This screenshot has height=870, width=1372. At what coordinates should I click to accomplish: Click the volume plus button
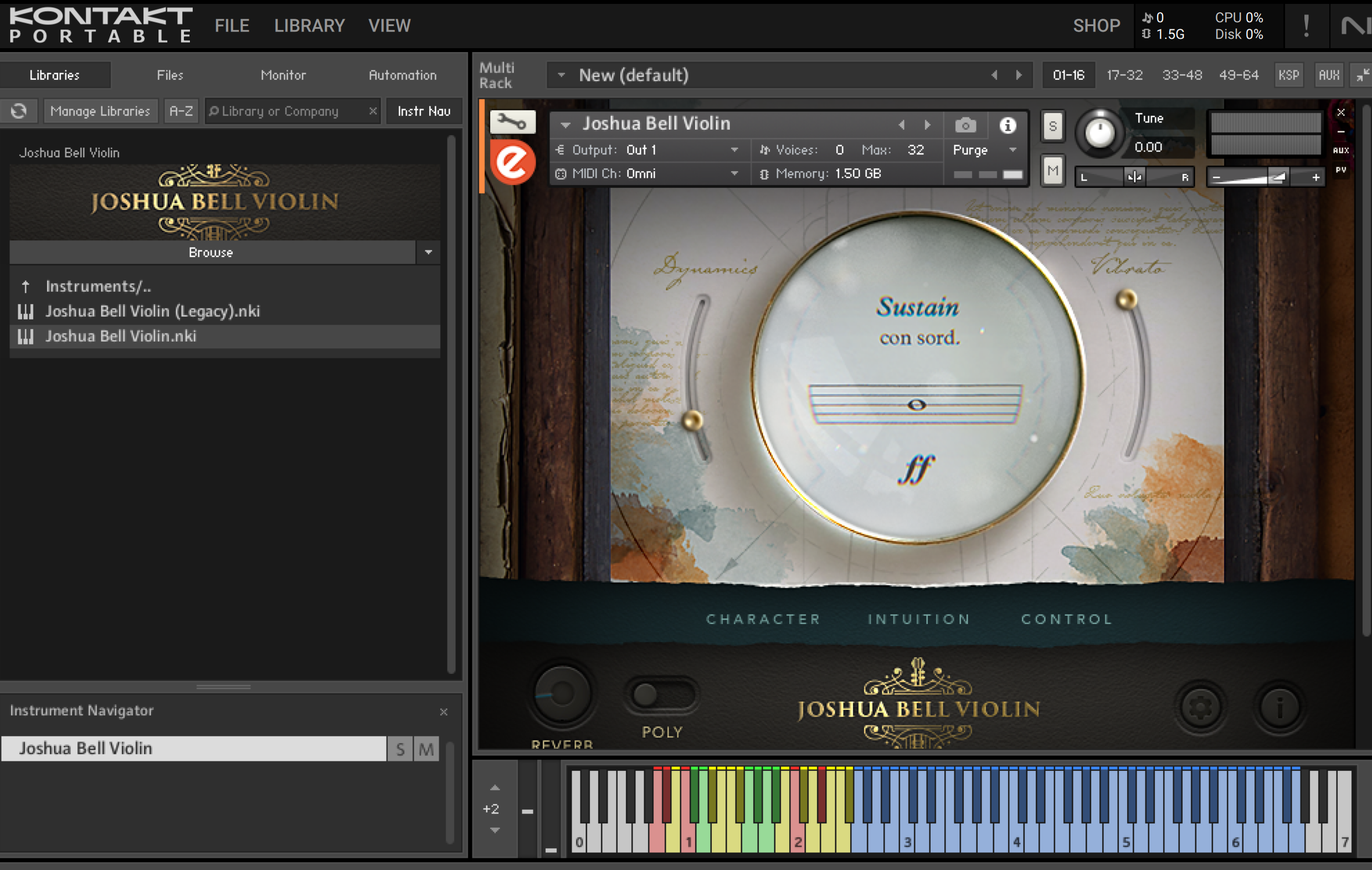click(x=1316, y=177)
